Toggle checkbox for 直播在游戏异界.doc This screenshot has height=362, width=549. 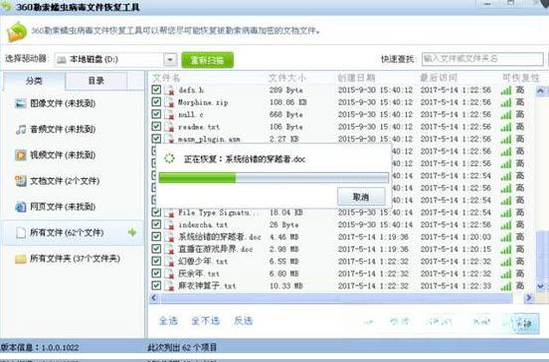156,249
